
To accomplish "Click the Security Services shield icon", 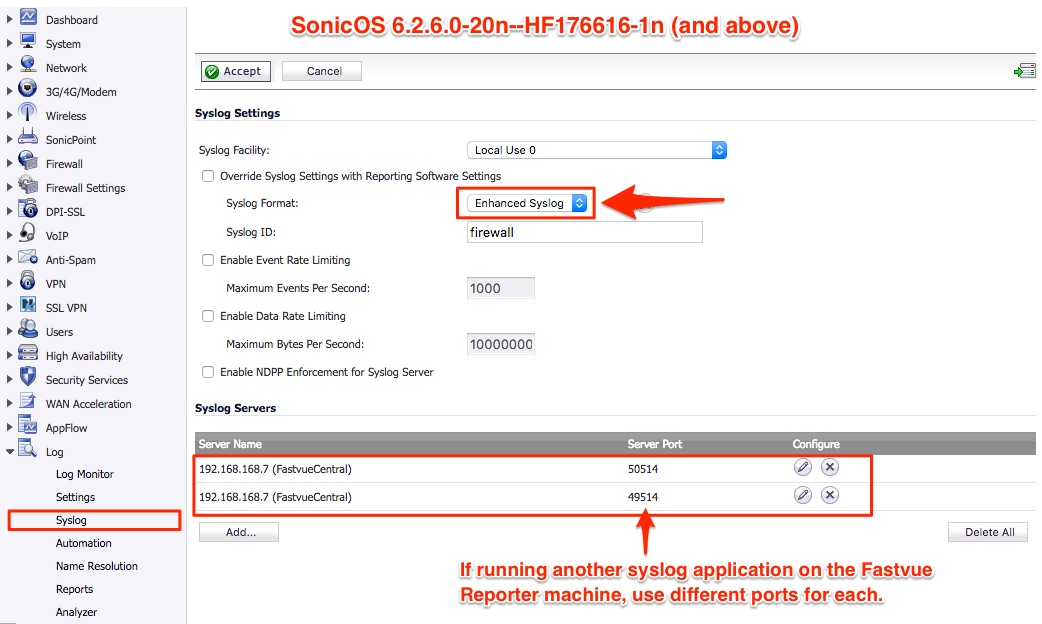I will [x=28, y=377].
